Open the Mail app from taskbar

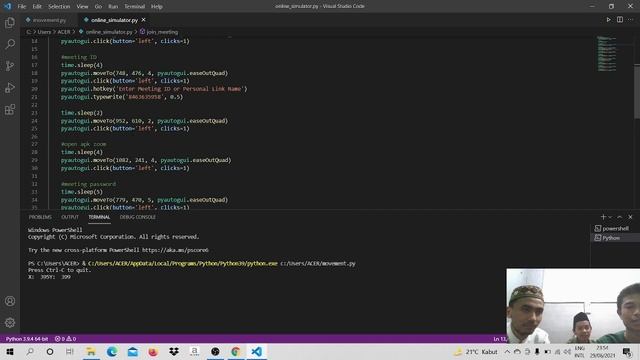(x=133, y=351)
